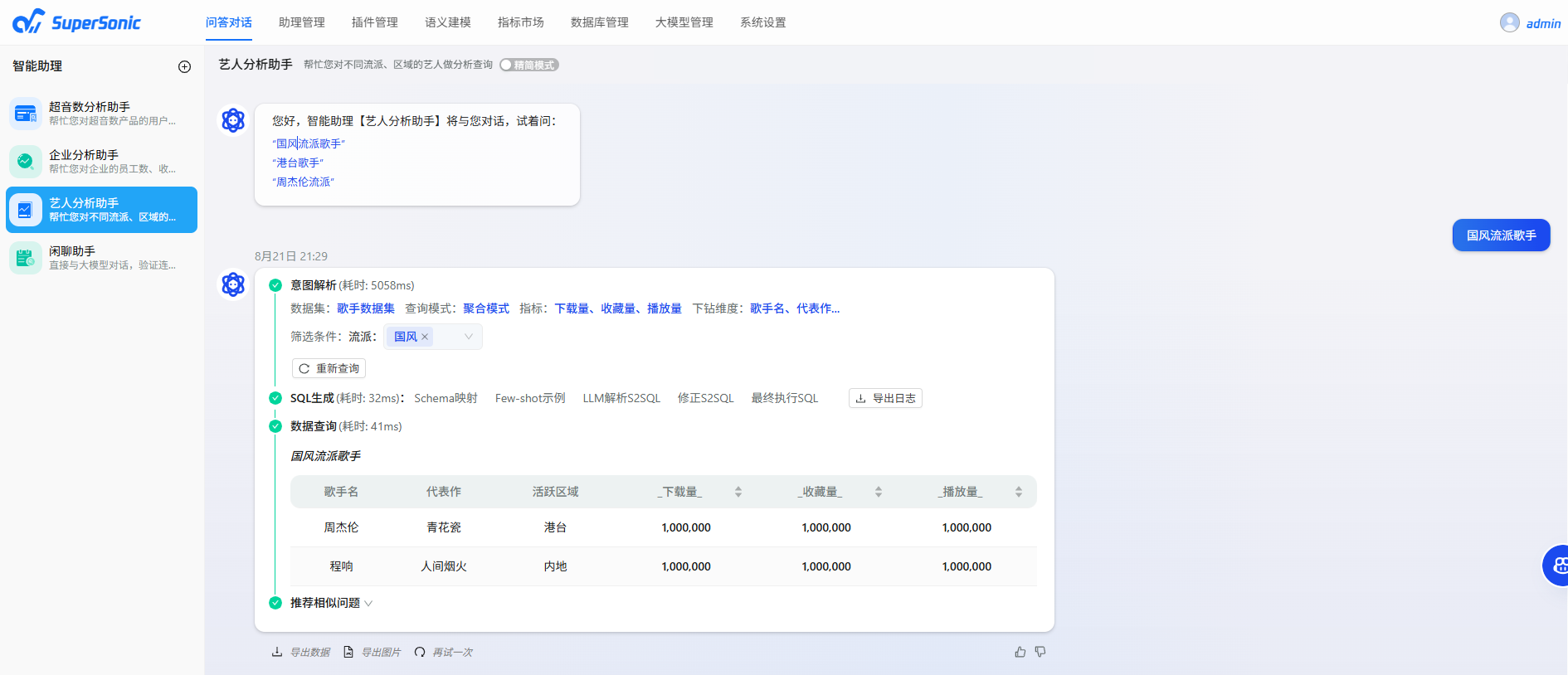
Task: Click the SQL生成 green check icon
Action: click(x=275, y=398)
